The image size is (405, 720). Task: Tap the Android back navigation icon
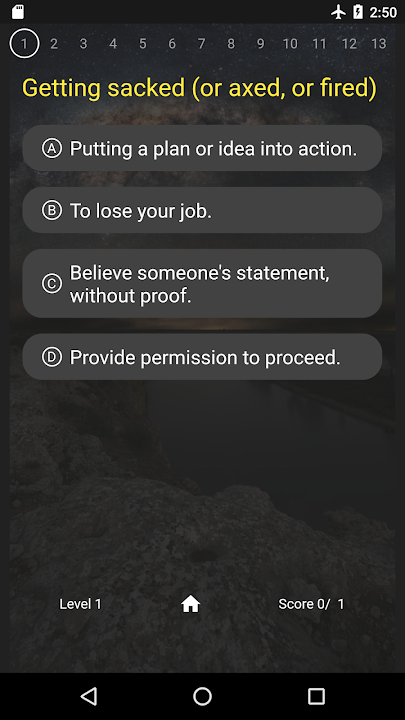(x=89, y=696)
